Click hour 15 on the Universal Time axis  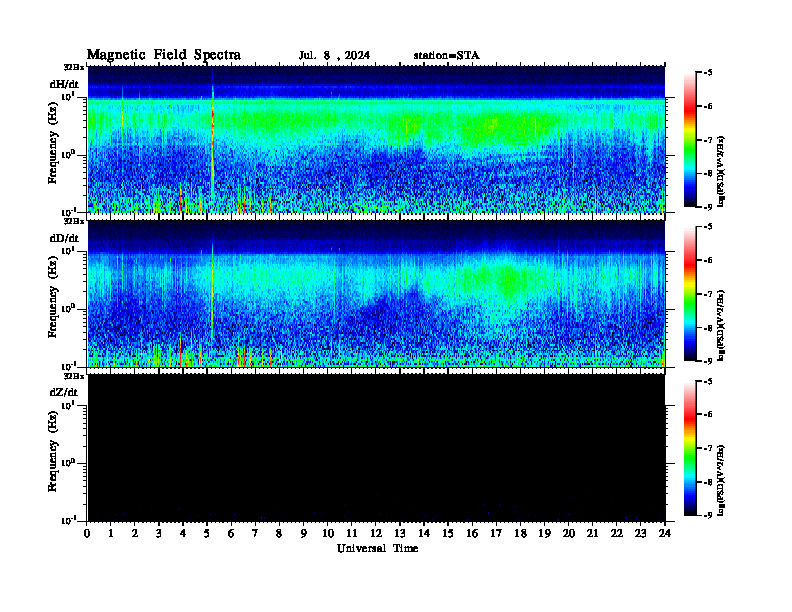coord(448,534)
